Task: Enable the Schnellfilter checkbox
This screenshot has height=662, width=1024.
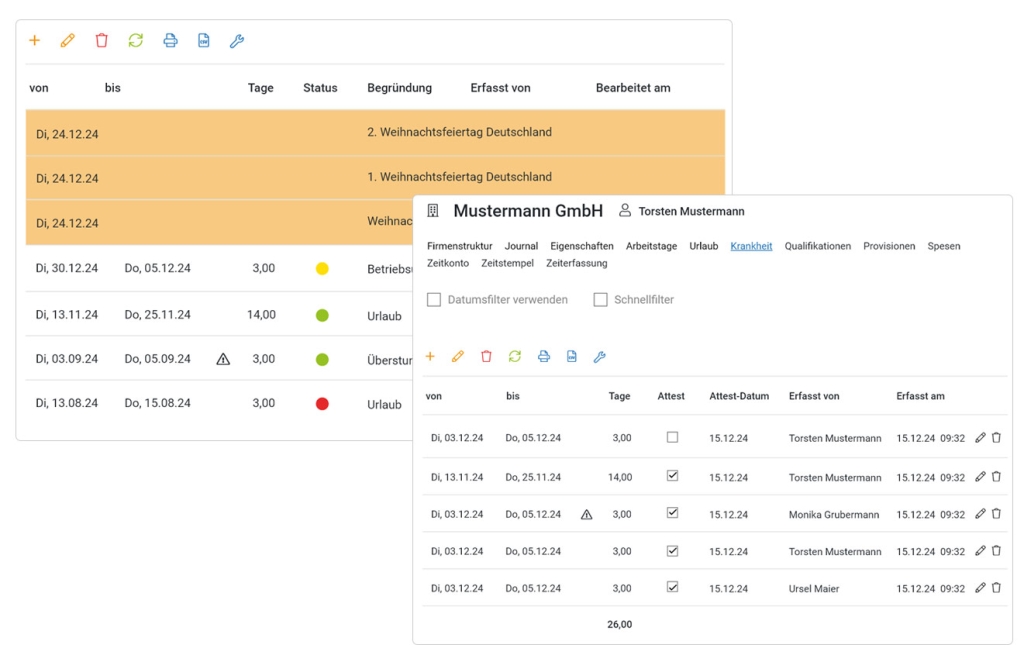Action: (600, 300)
